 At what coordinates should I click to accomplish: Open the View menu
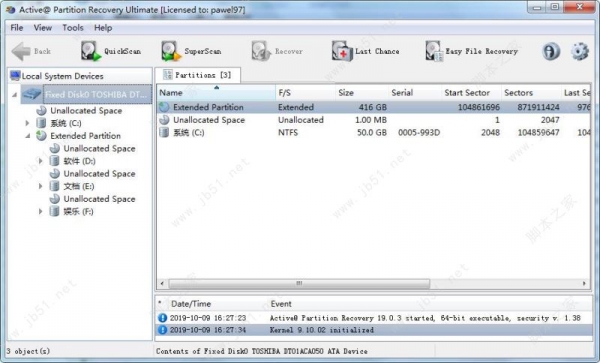(x=42, y=28)
